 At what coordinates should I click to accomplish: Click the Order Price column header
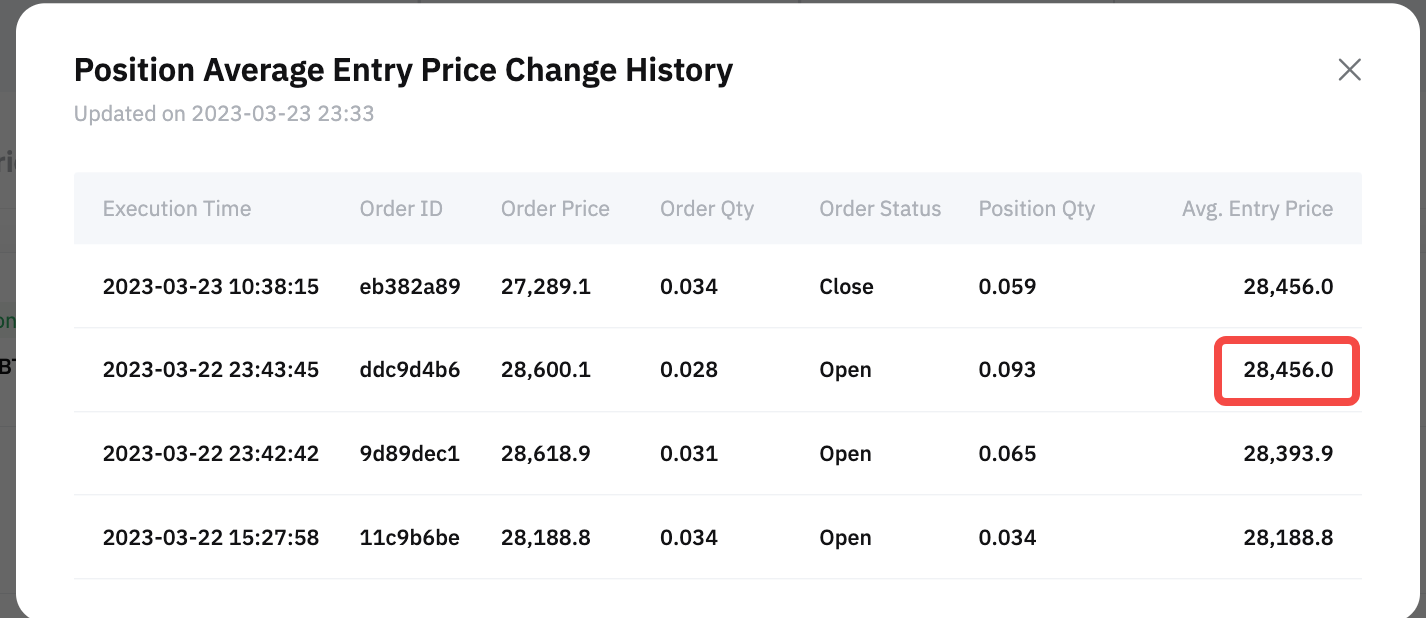coord(555,209)
